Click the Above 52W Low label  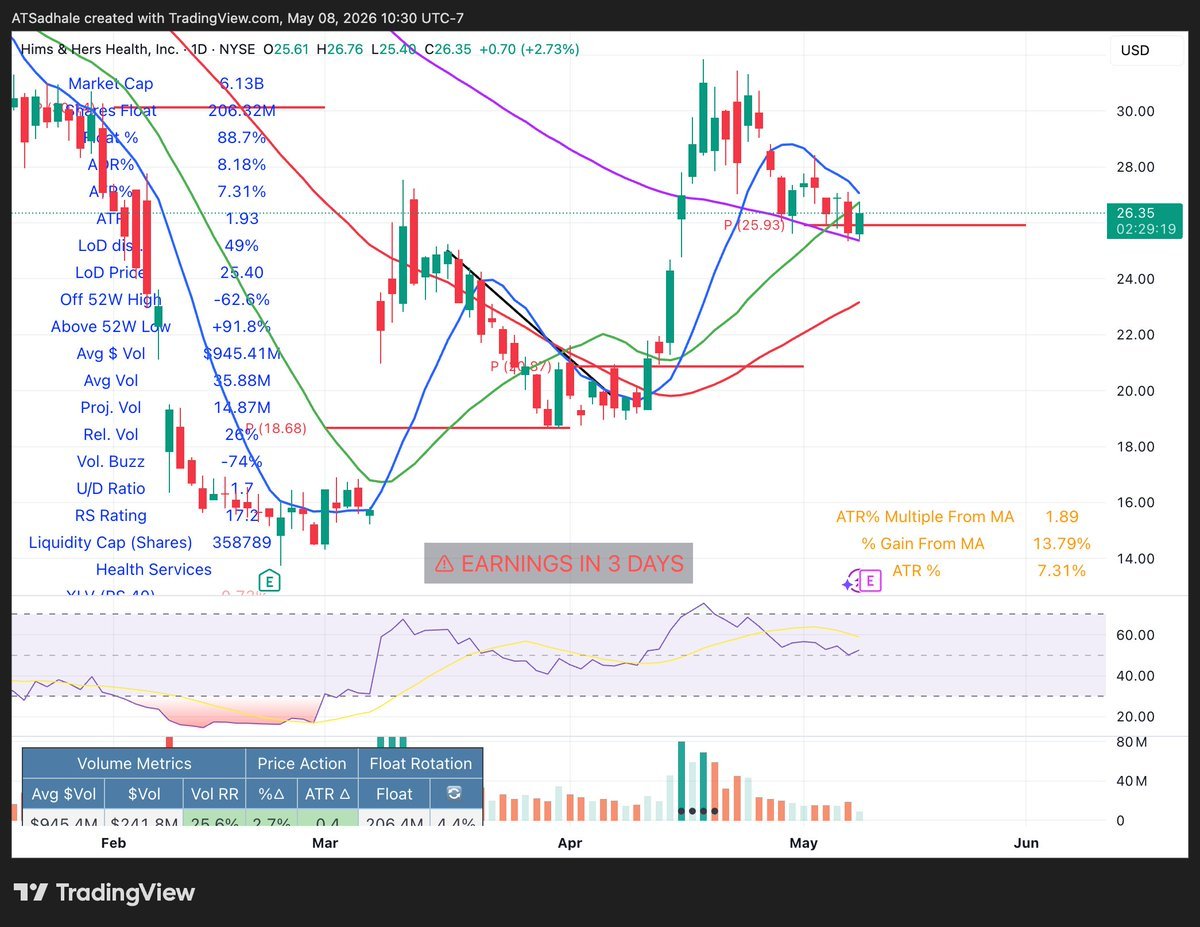pyautogui.click(x=111, y=327)
